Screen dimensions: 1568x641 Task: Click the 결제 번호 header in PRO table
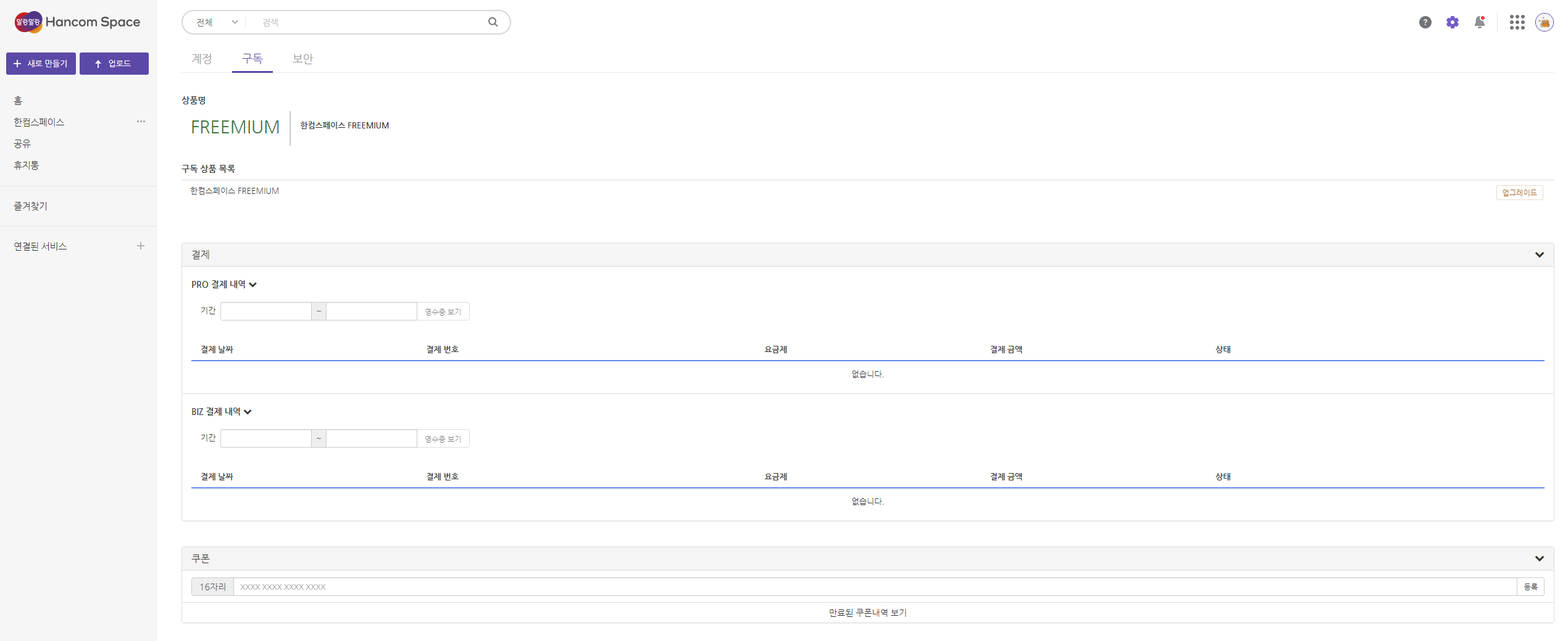click(x=442, y=350)
